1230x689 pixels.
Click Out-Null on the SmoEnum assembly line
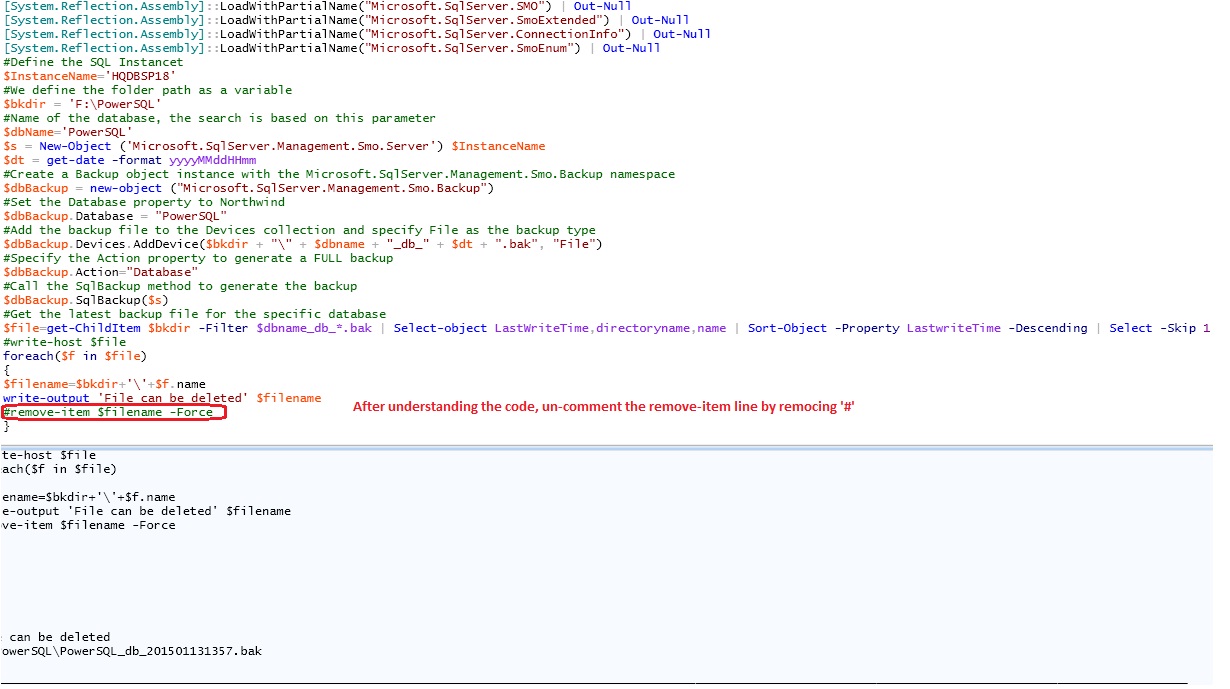tap(631, 47)
